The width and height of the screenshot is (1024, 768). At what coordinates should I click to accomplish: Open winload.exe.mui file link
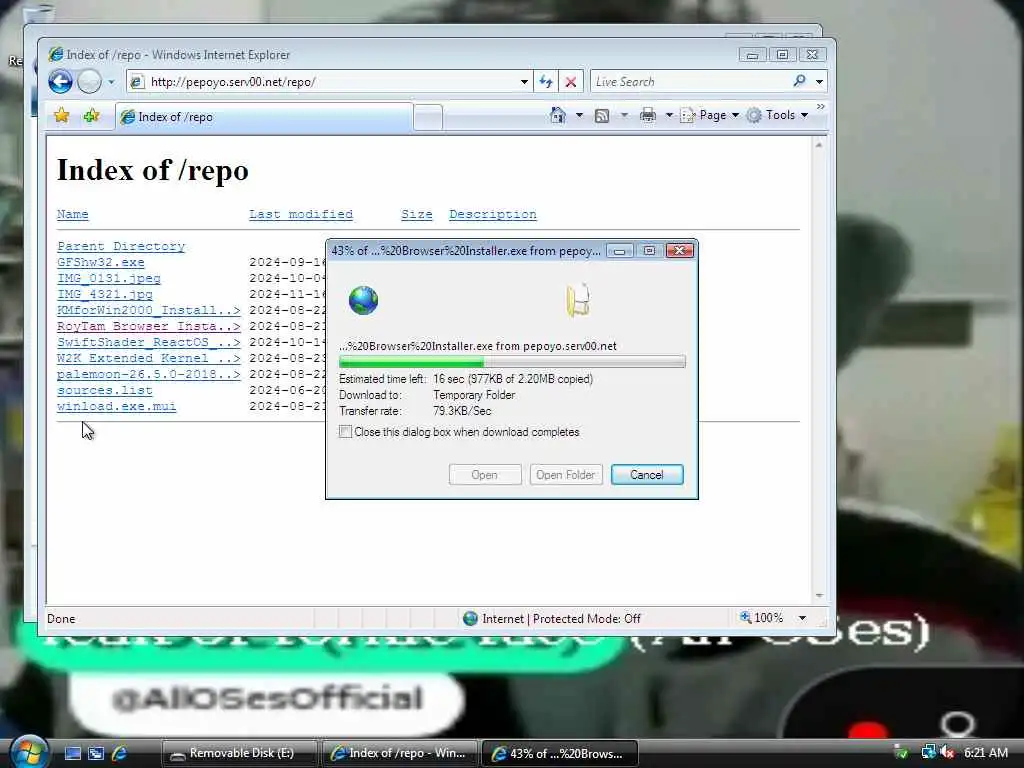tap(116, 406)
